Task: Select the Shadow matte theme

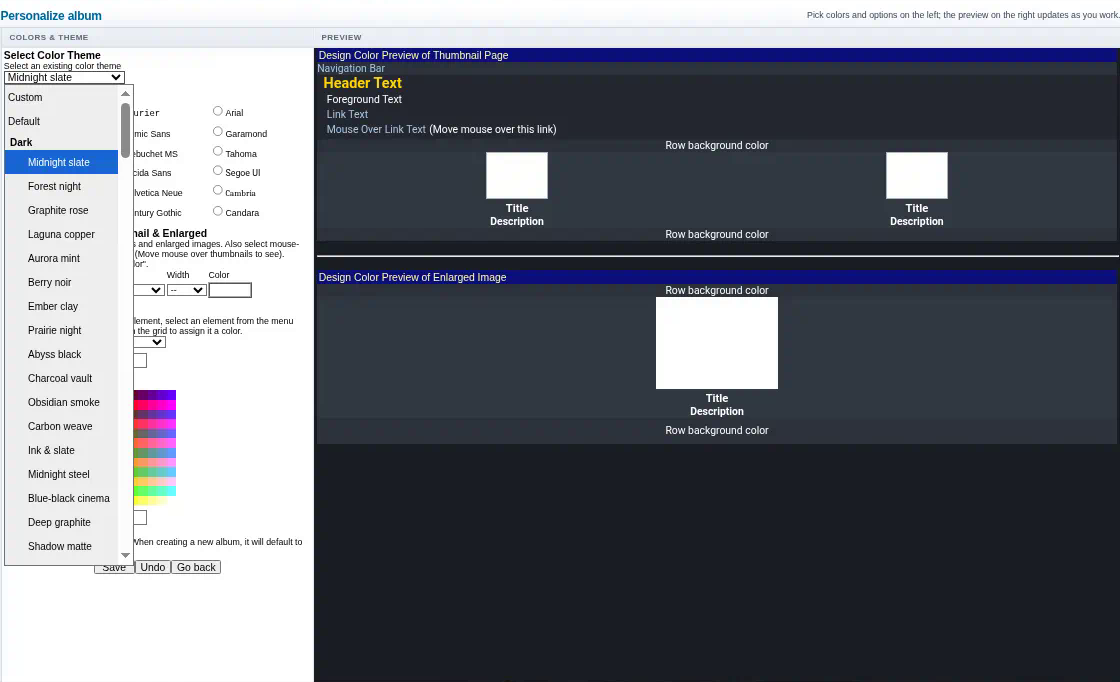Action: pos(61,546)
